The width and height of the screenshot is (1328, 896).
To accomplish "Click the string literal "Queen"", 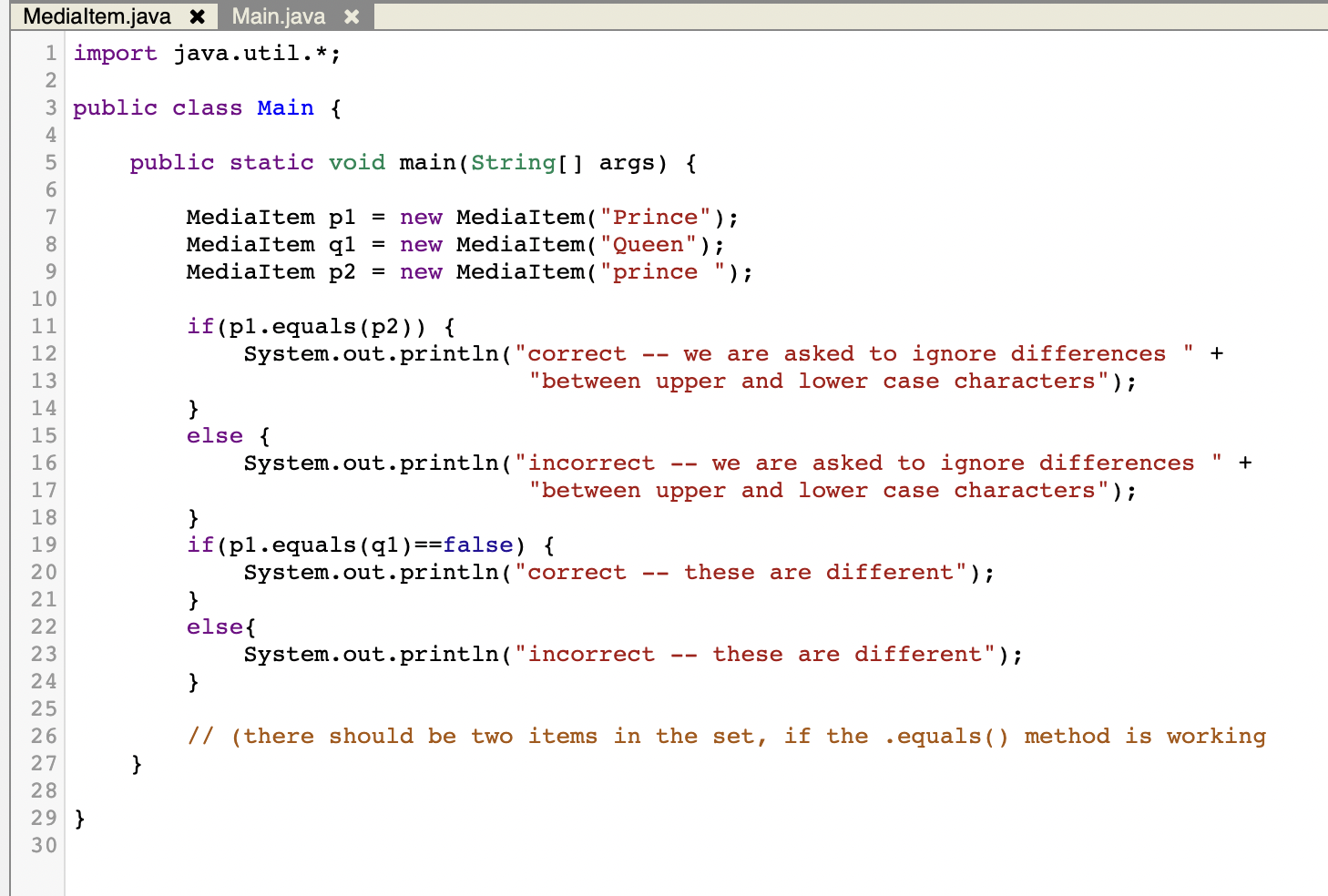I will pos(647,244).
